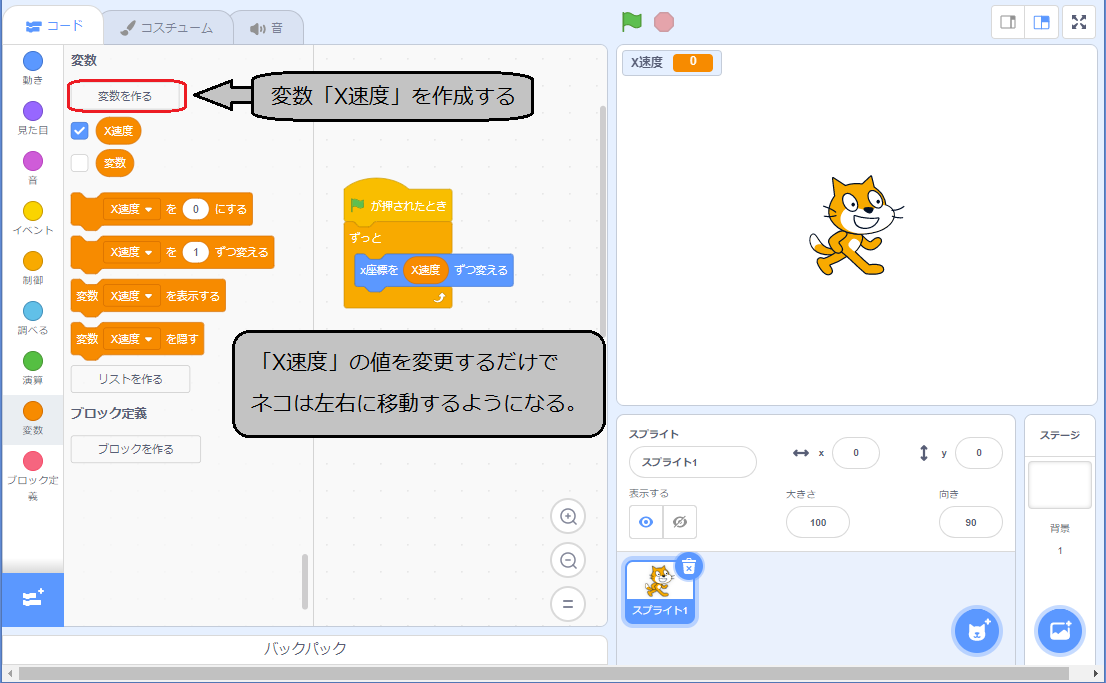The width and height of the screenshot is (1106, 683).
Task: Zoom in the code workspace
Action: (568, 516)
